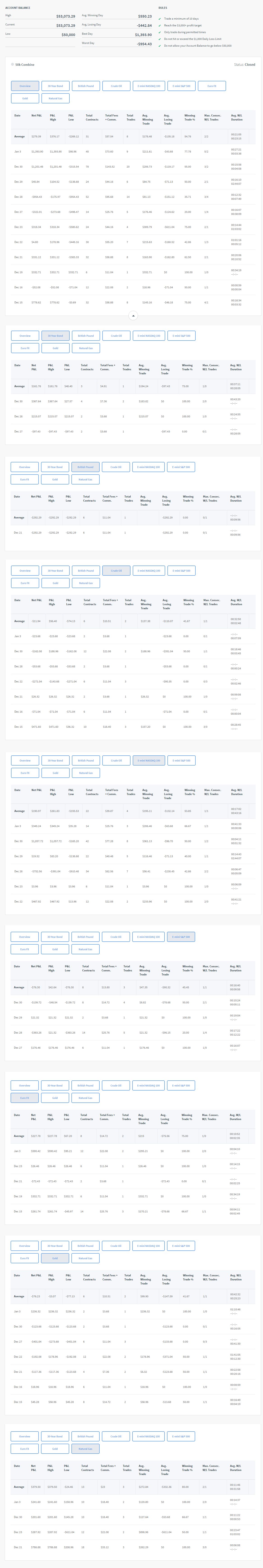The width and height of the screenshot is (263, 1568).
Task: Click the highlighted E-mini NASDAQ 100 tab in its section
Action: point(149,760)
